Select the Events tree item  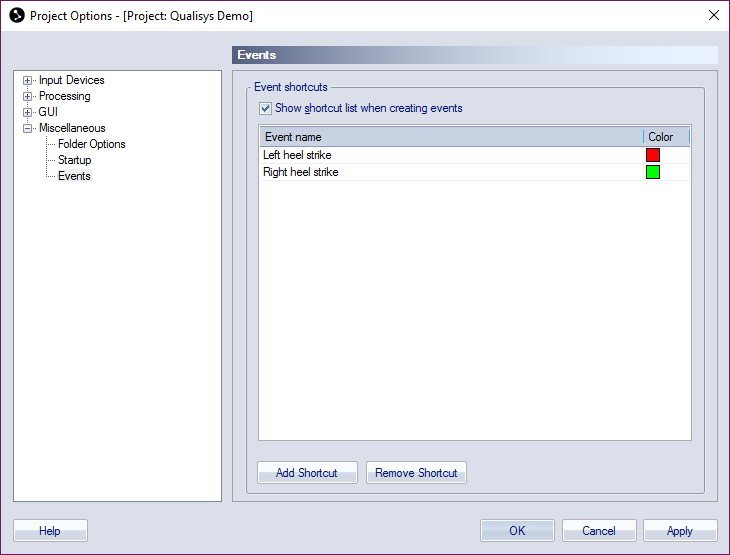coord(74,176)
